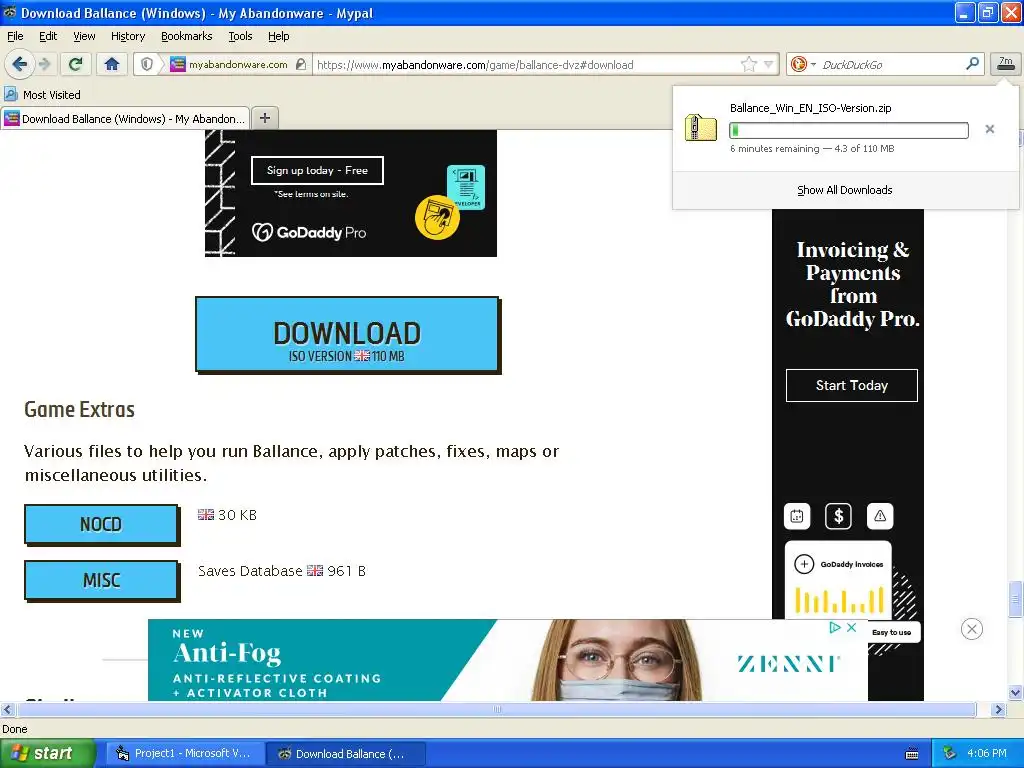Click the Most Visited bookmark icon
This screenshot has width=1024, height=768.
[x=10, y=95]
